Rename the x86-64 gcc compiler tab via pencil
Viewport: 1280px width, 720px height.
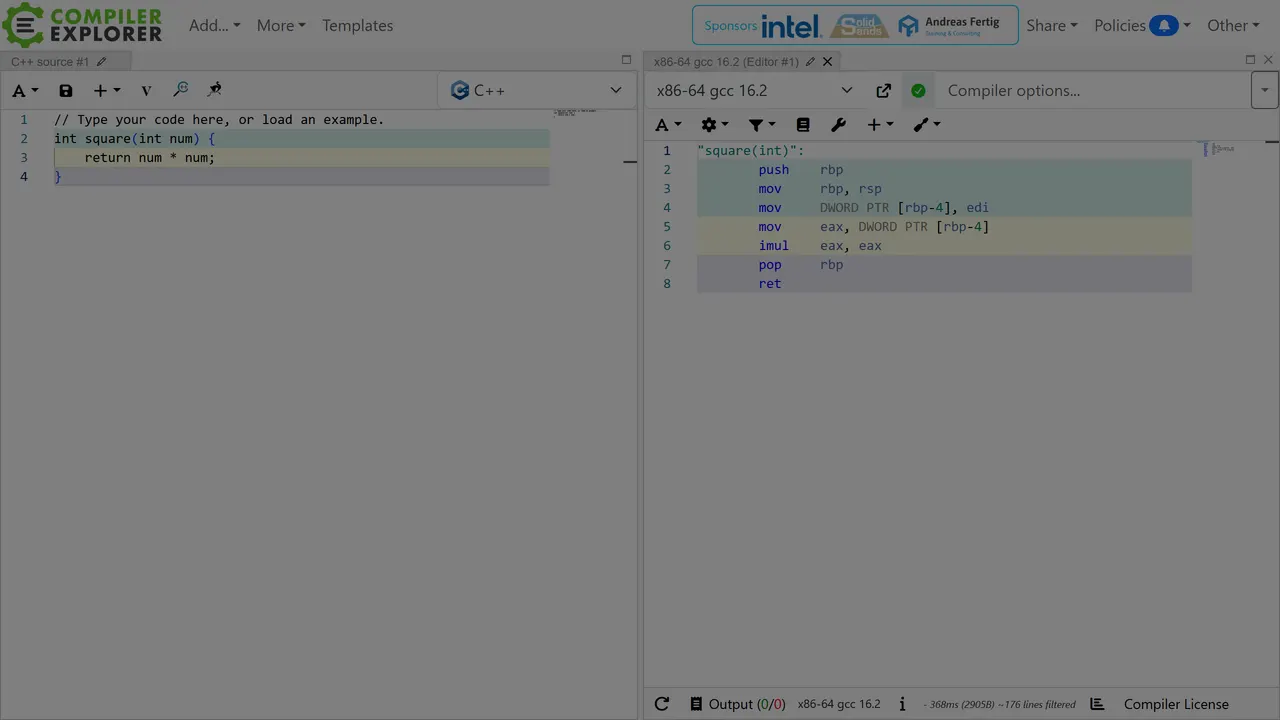pyautogui.click(x=810, y=62)
